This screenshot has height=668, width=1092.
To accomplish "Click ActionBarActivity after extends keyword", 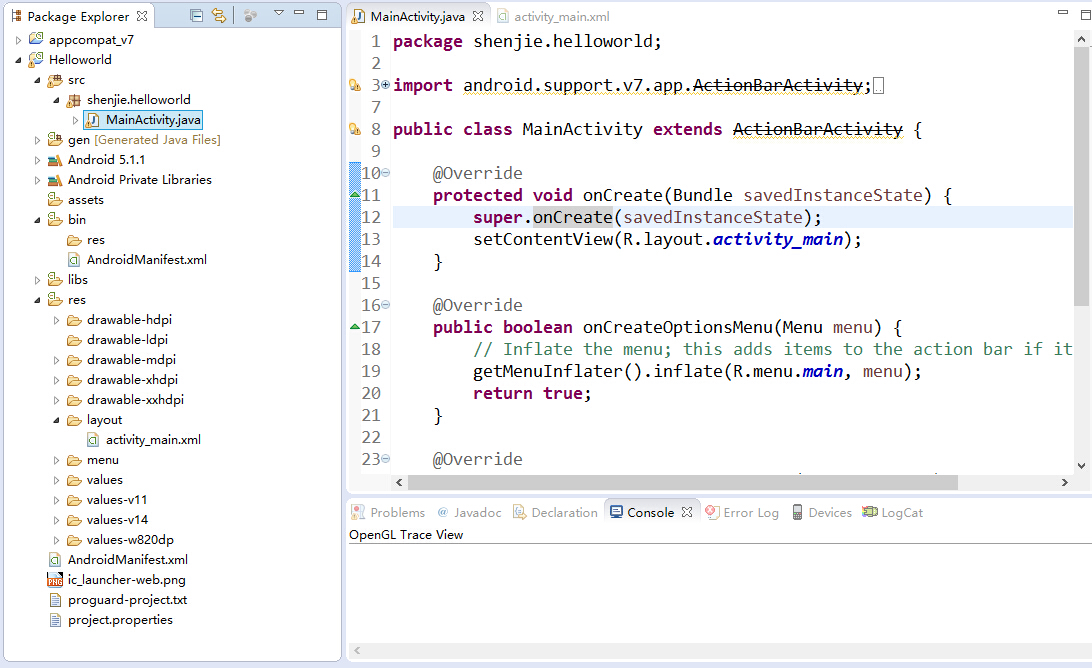I will 818,130.
